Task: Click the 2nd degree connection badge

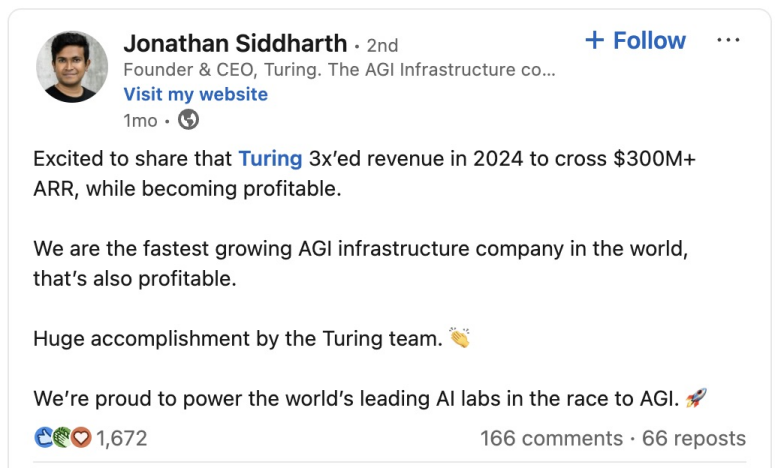Action: point(382,45)
